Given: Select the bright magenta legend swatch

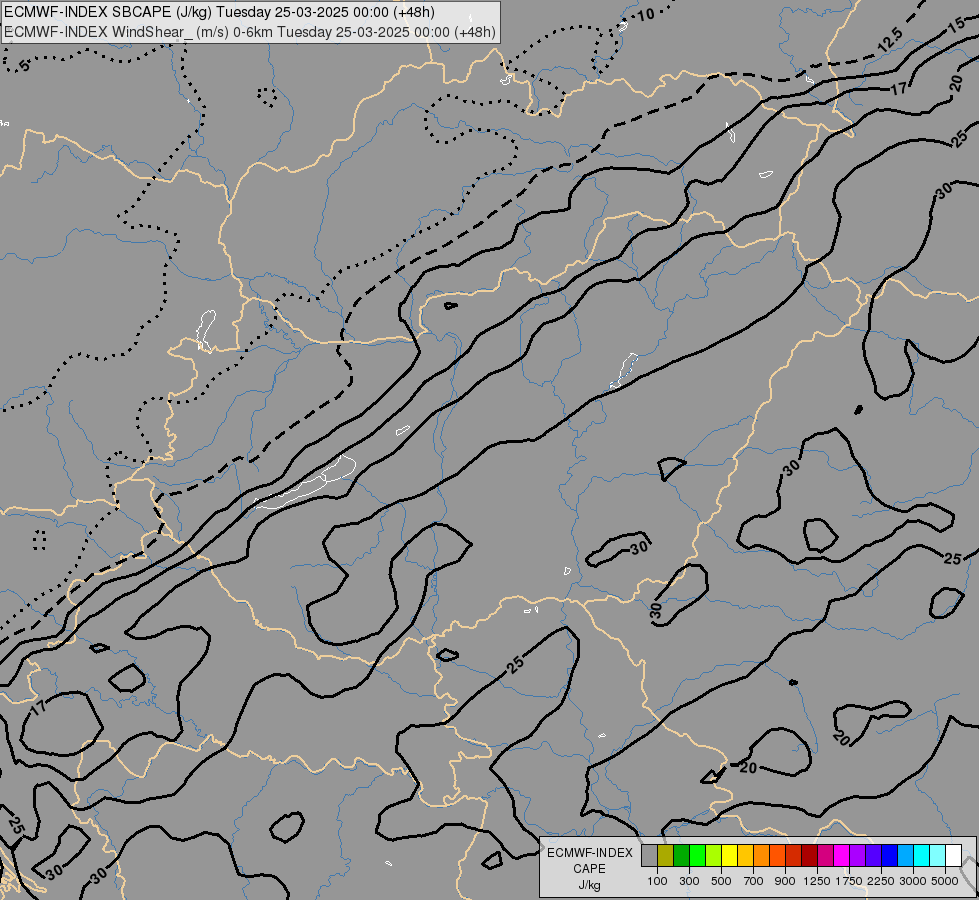Looking at the screenshot, I should tap(842, 856).
